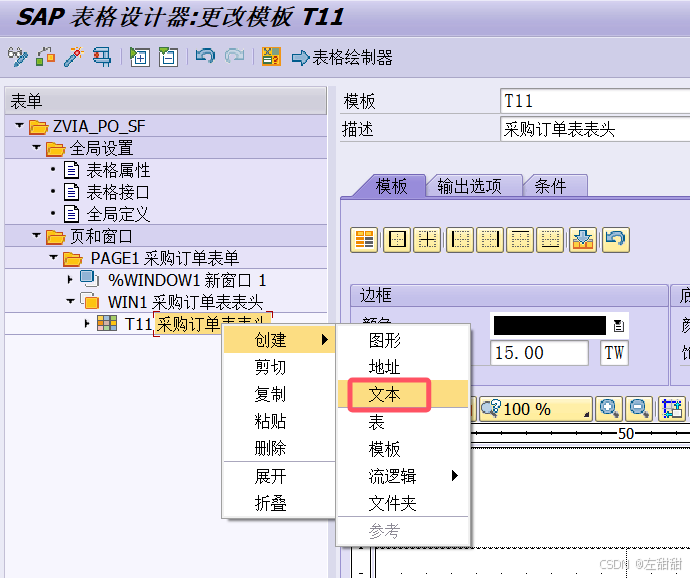Click the 15.00 border width field
Viewport: 690px width, 578px height.
tap(539, 353)
